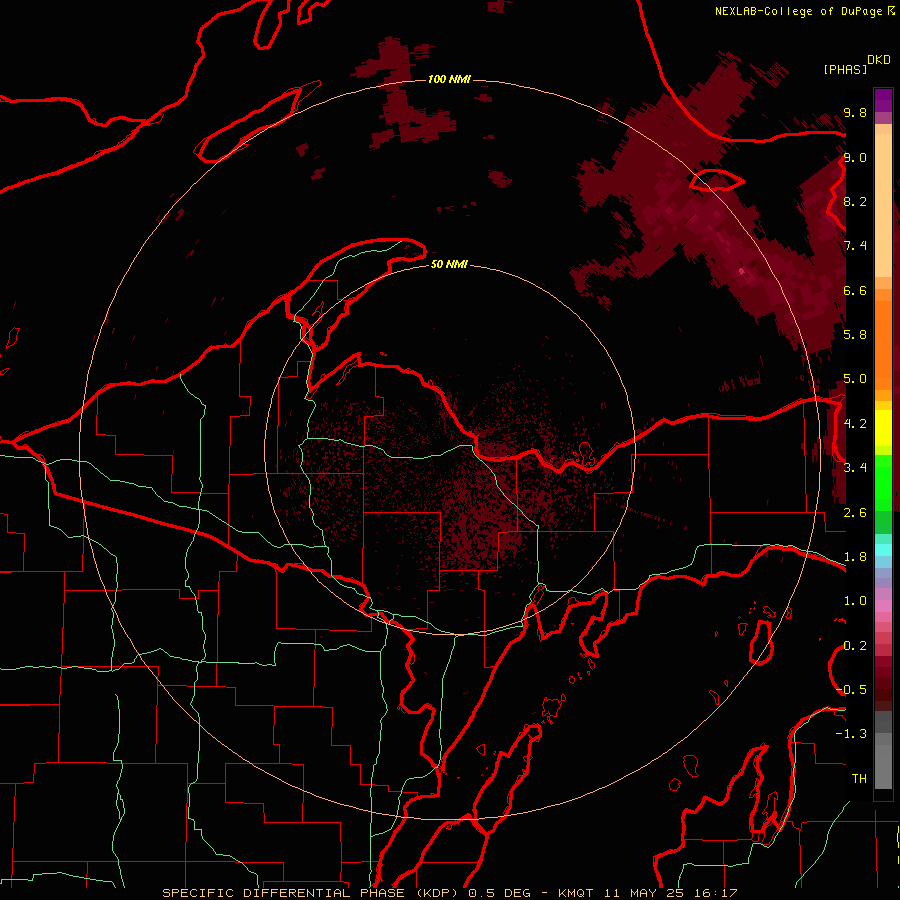The height and width of the screenshot is (900, 900).
Task: Click the 50 NMI range ring label
Action: pyautogui.click(x=449, y=264)
